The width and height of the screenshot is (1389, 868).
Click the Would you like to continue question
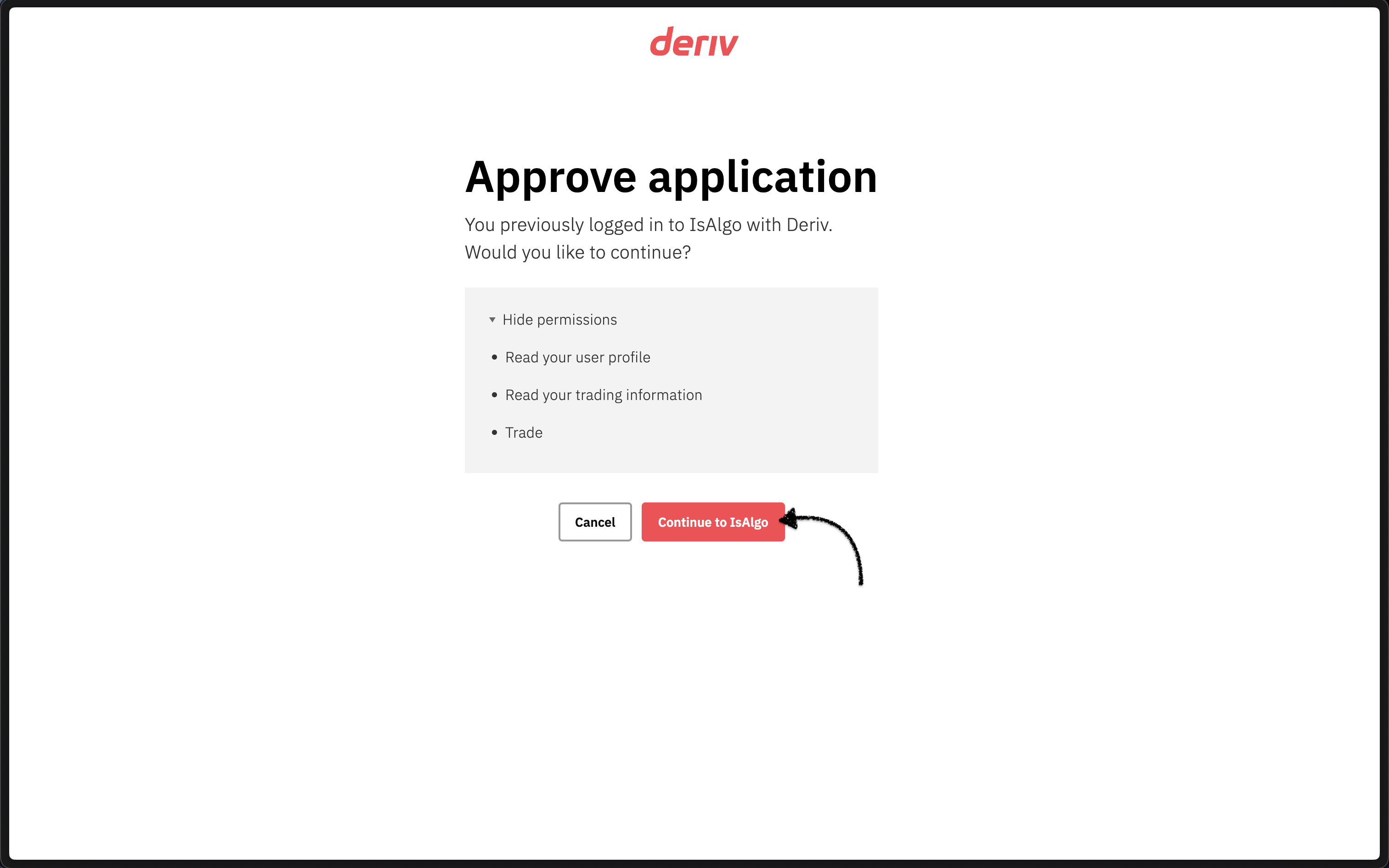tap(577, 252)
